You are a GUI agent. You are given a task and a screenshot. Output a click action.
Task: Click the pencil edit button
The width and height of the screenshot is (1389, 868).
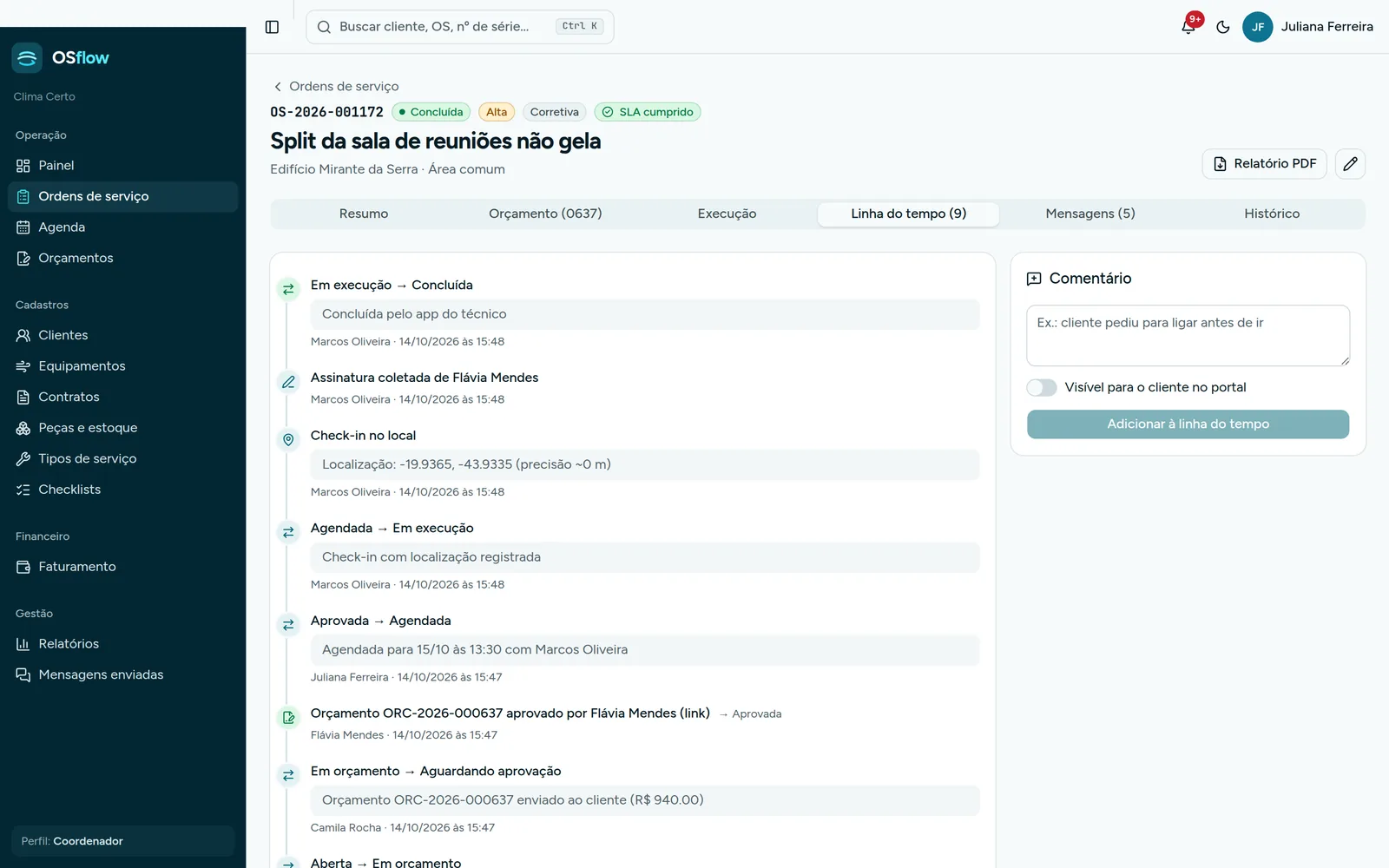(x=1350, y=163)
